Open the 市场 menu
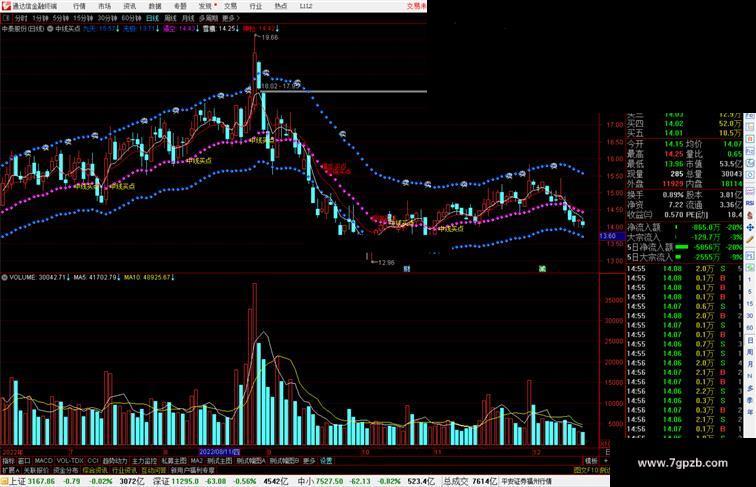The image size is (756, 487). 104,6
